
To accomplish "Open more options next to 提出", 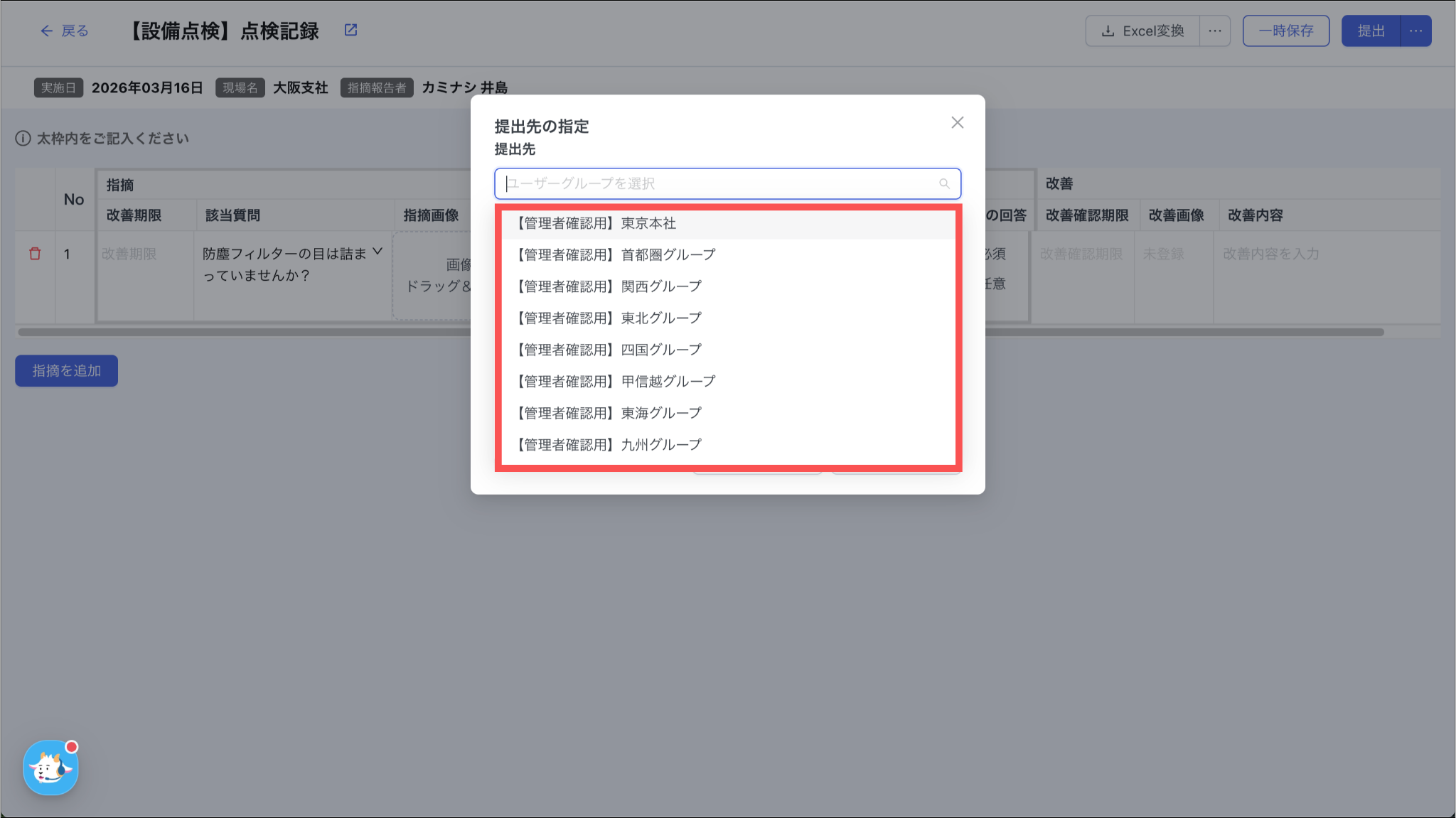I will coord(1415,31).
